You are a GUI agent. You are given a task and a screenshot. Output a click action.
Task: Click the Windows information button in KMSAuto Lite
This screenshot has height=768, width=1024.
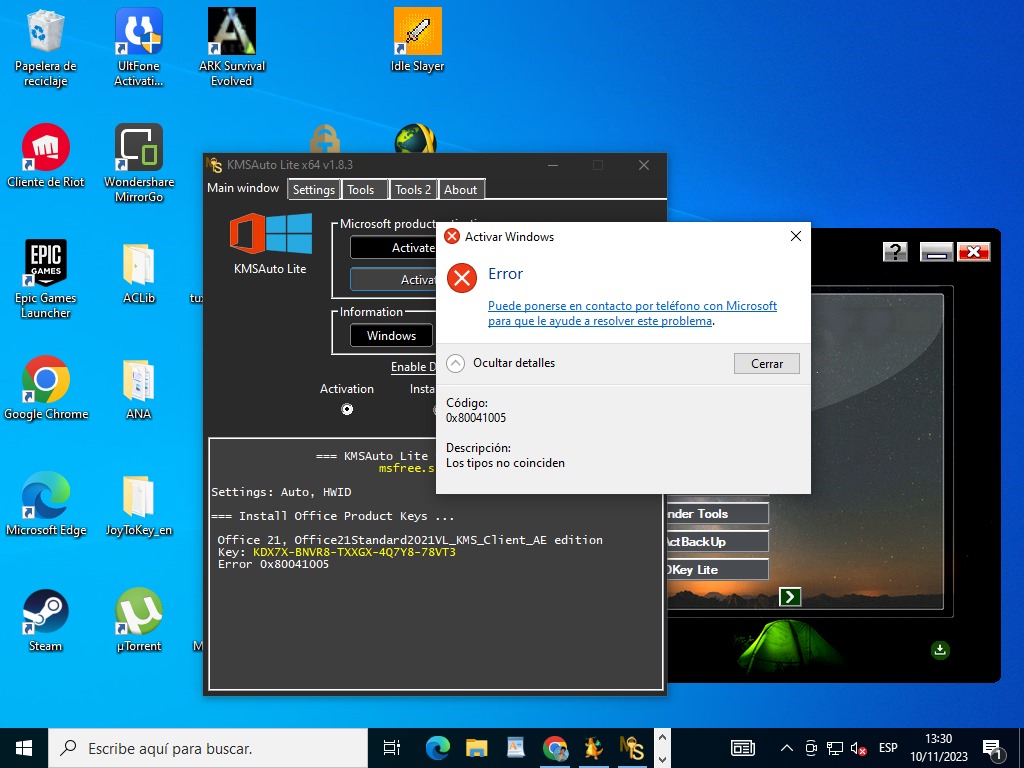391,336
